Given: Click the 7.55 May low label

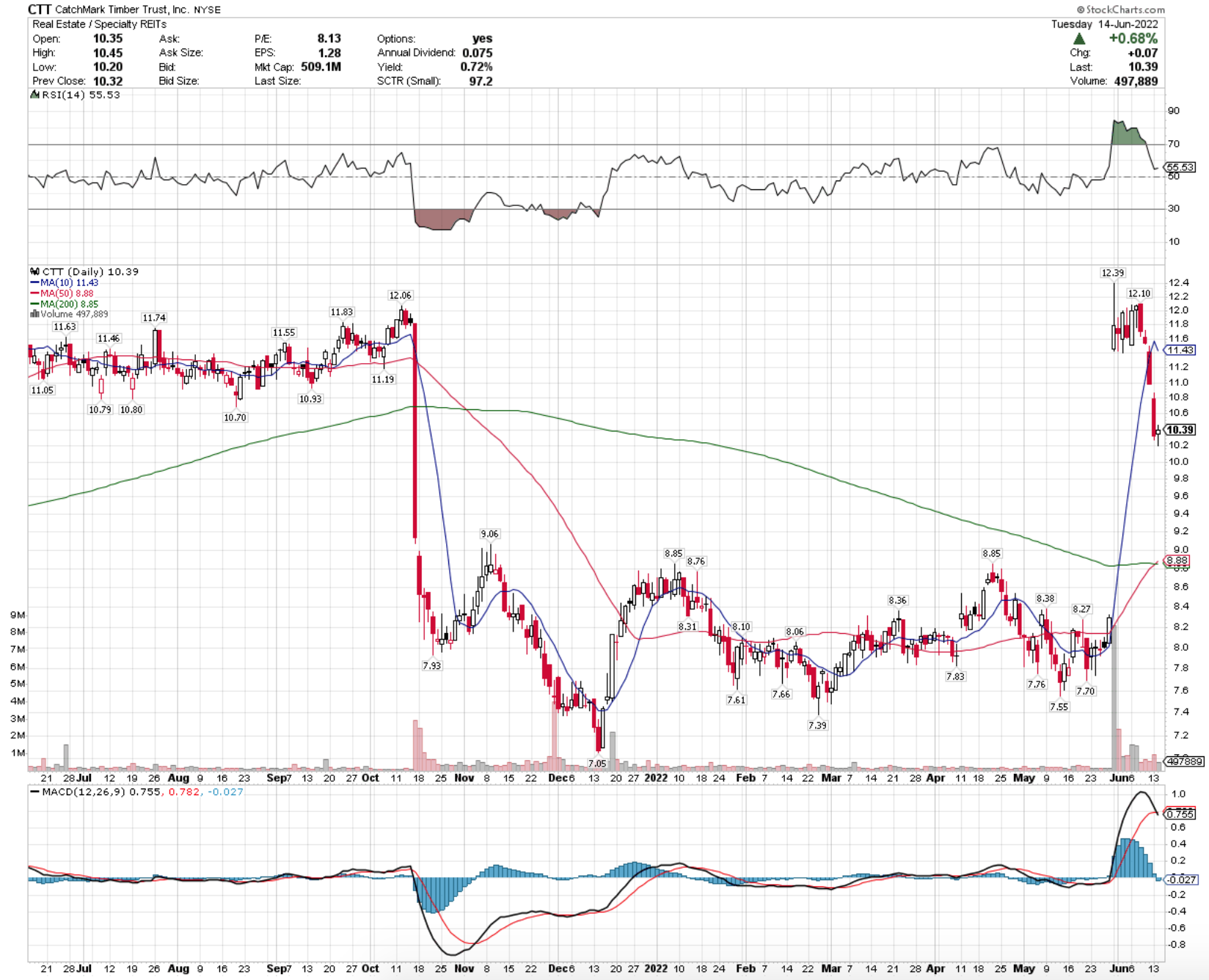Looking at the screenshot, I should (1059, 707).
